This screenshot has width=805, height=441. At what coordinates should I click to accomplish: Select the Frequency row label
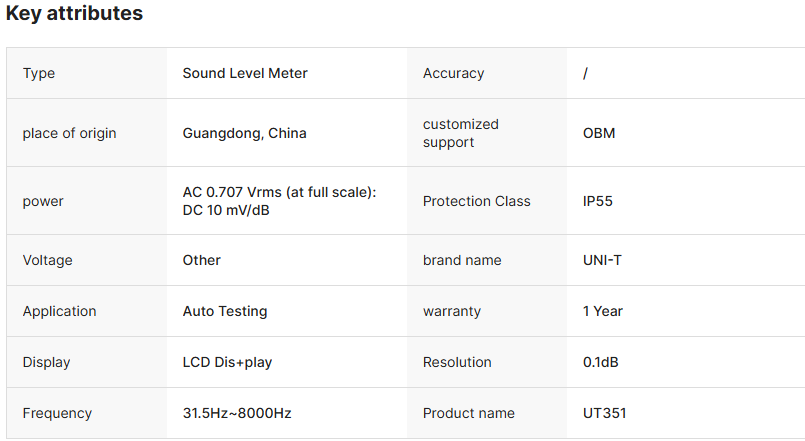click(x=57, y=413)
